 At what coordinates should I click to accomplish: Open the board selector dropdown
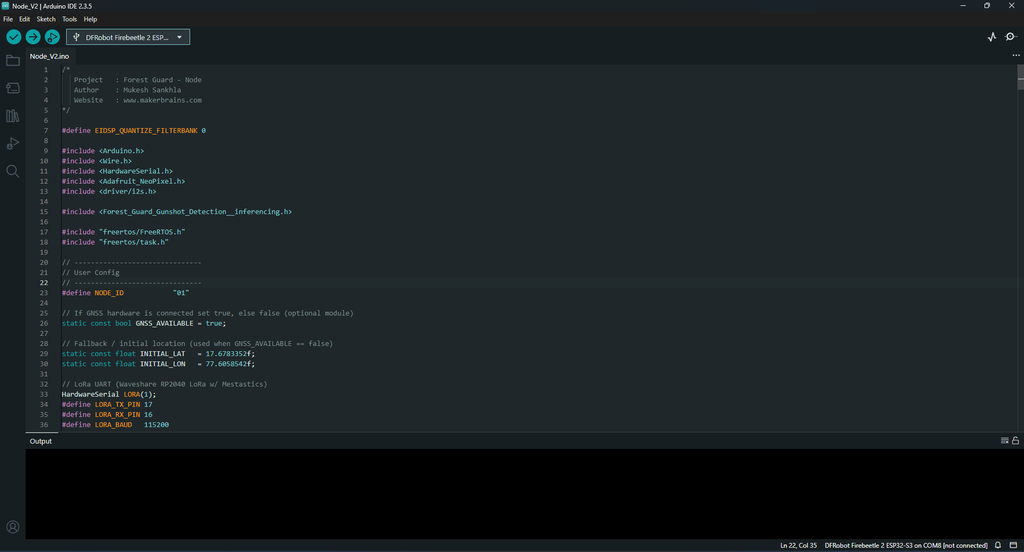click(x=128, y=37)
